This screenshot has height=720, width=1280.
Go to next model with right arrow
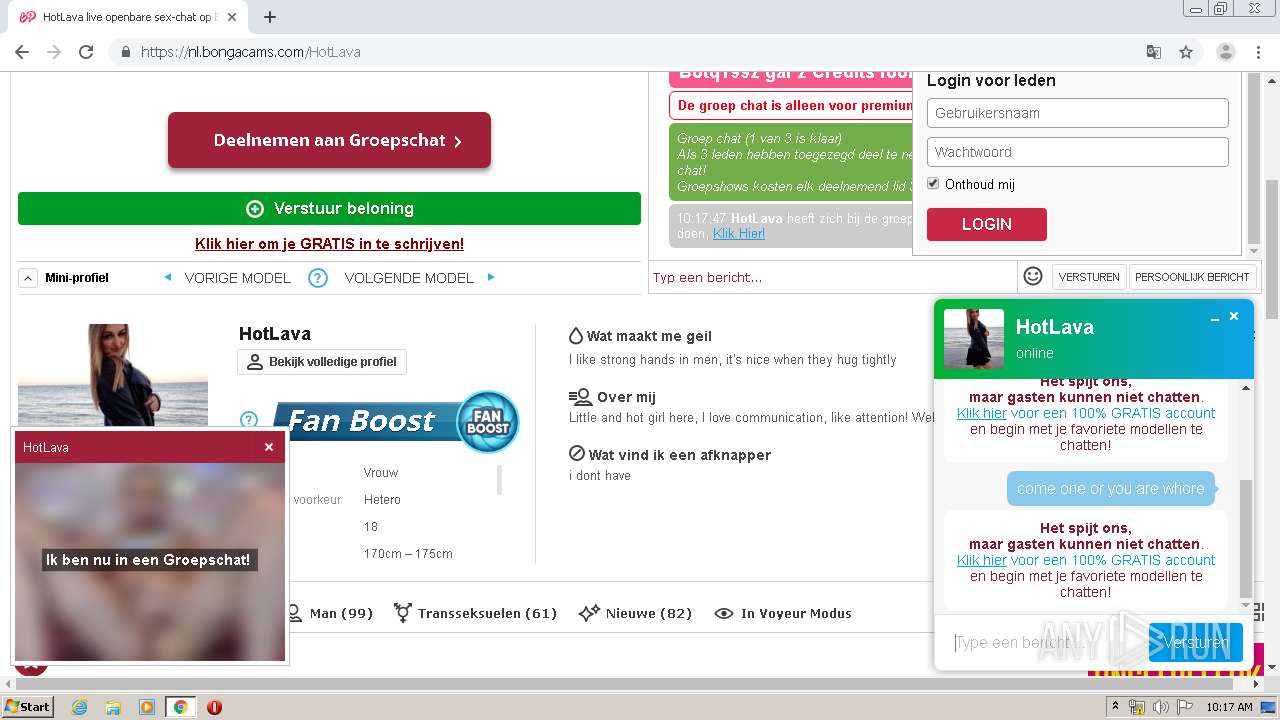pyautogui.click(x=491, y=277)
